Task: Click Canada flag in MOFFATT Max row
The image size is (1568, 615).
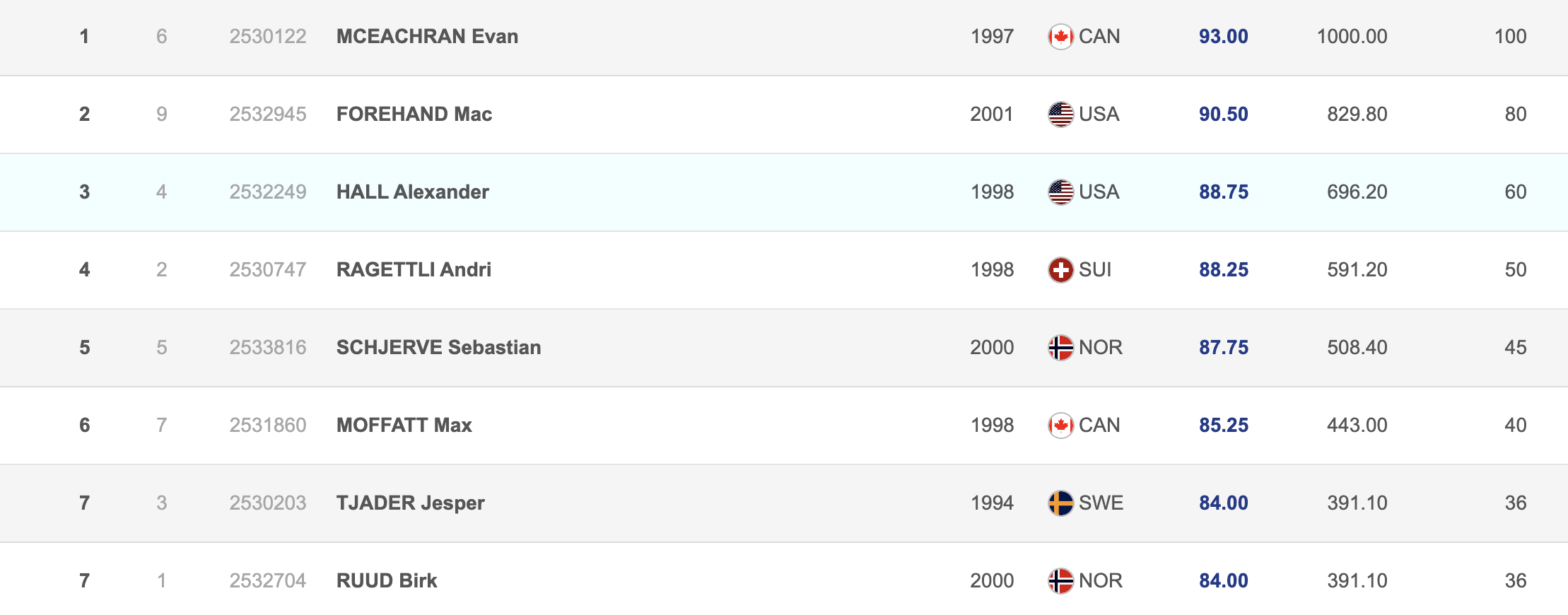Action: [1060, 426]
